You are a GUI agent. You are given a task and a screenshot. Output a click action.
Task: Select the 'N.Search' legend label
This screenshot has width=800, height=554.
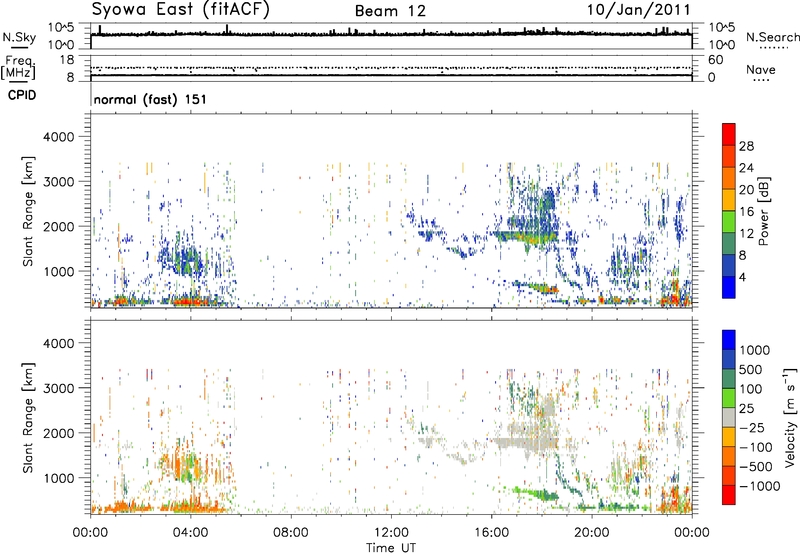tap(772, 37)
